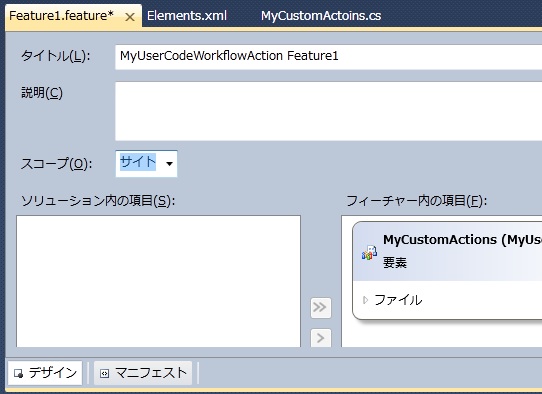Image resolution: width=542 pixels, height=394 pixels.
Task: Click the フィーチャー内の項目 label
Action: (x=417, y=201)
